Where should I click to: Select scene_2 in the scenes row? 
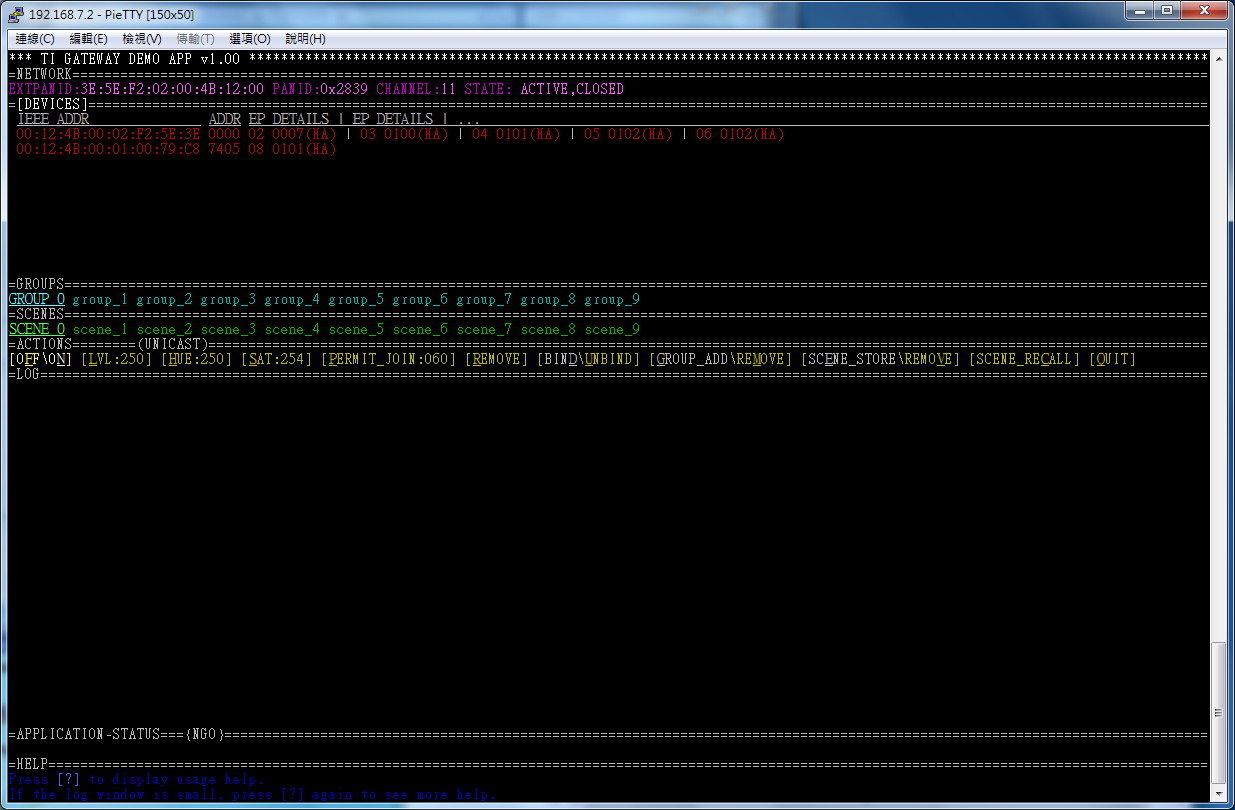point(164,329)
